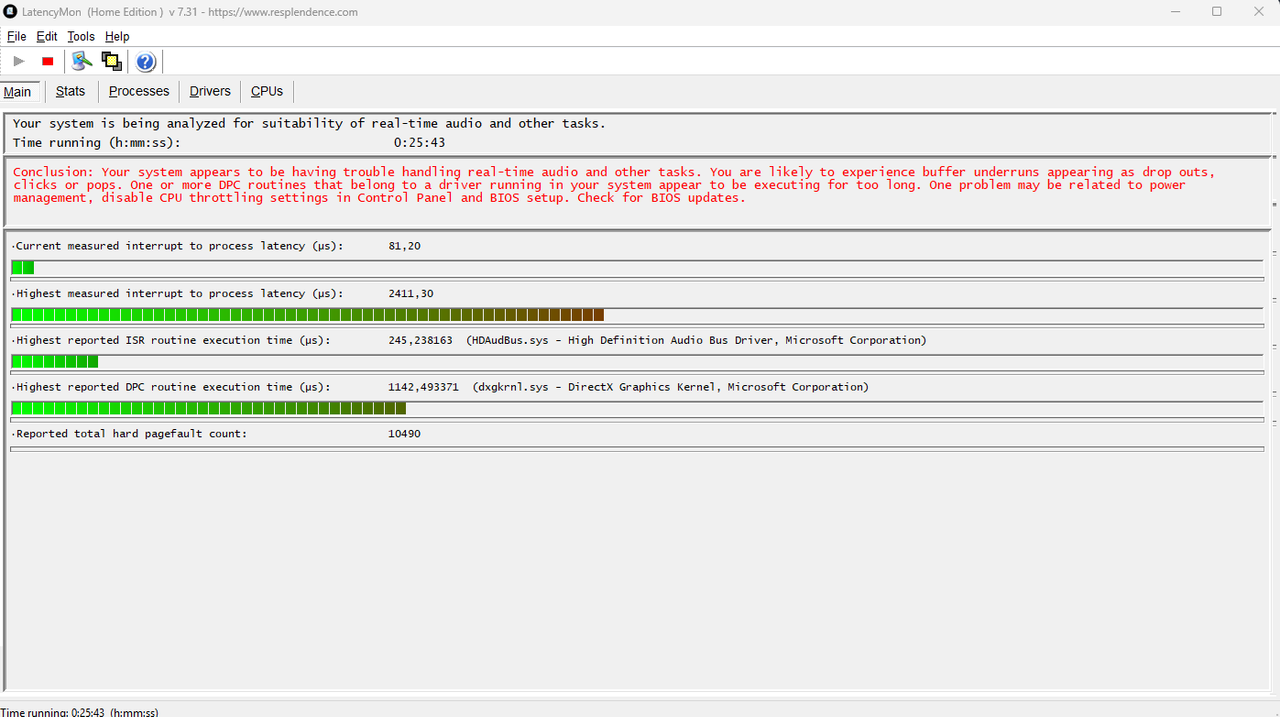This screenshot has width=1280, height=717.
Task: Open the Tools menu
Action: coord(81,36)
